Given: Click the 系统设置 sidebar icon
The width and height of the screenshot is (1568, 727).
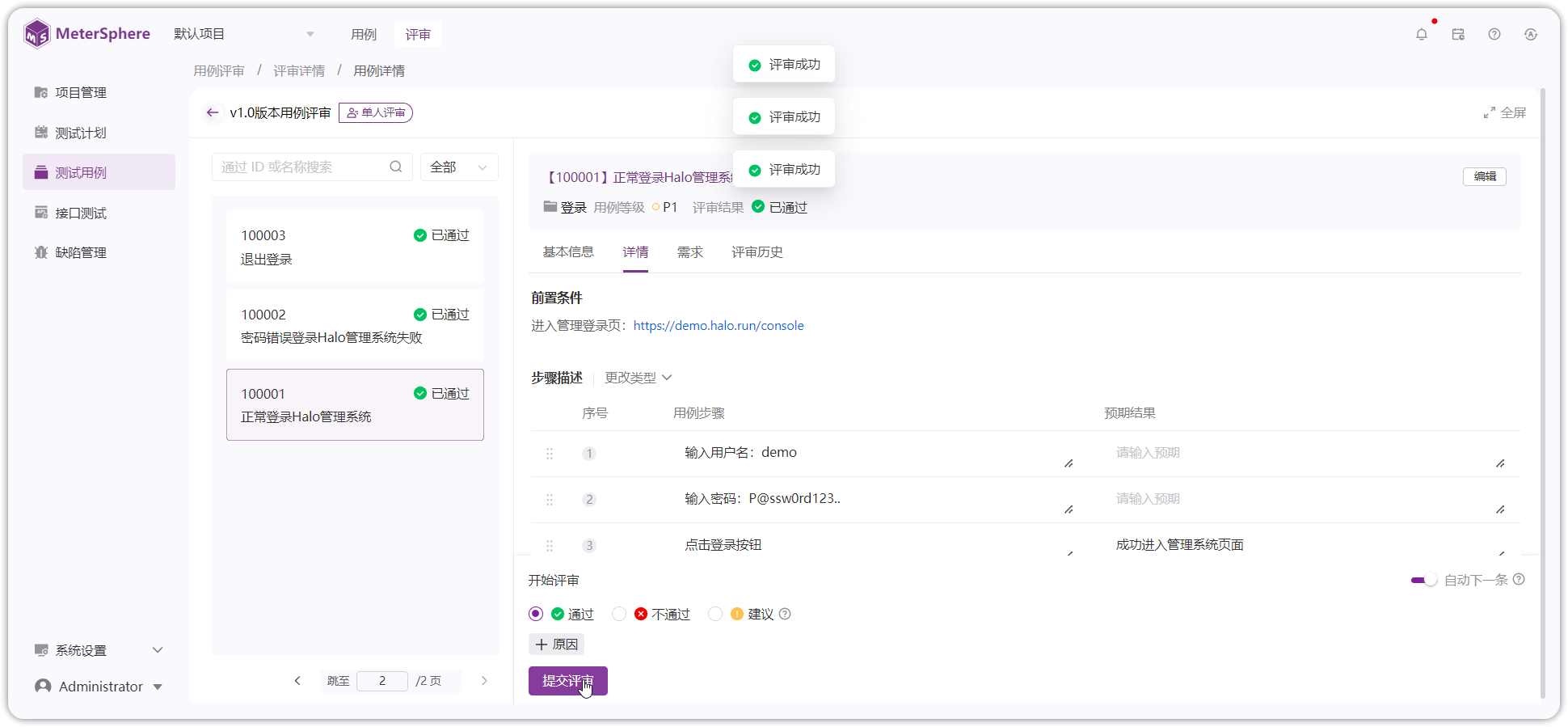Looking at the screenshot, I should point(41,650).
